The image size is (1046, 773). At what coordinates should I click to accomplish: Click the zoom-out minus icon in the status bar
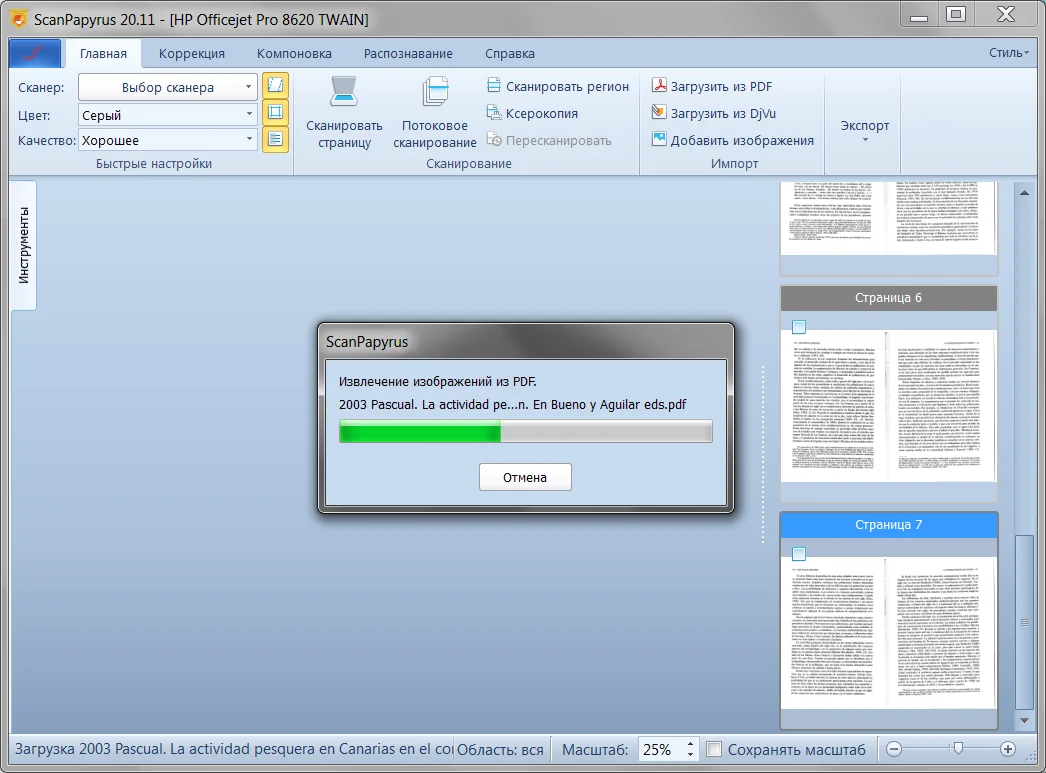point(894,749)
